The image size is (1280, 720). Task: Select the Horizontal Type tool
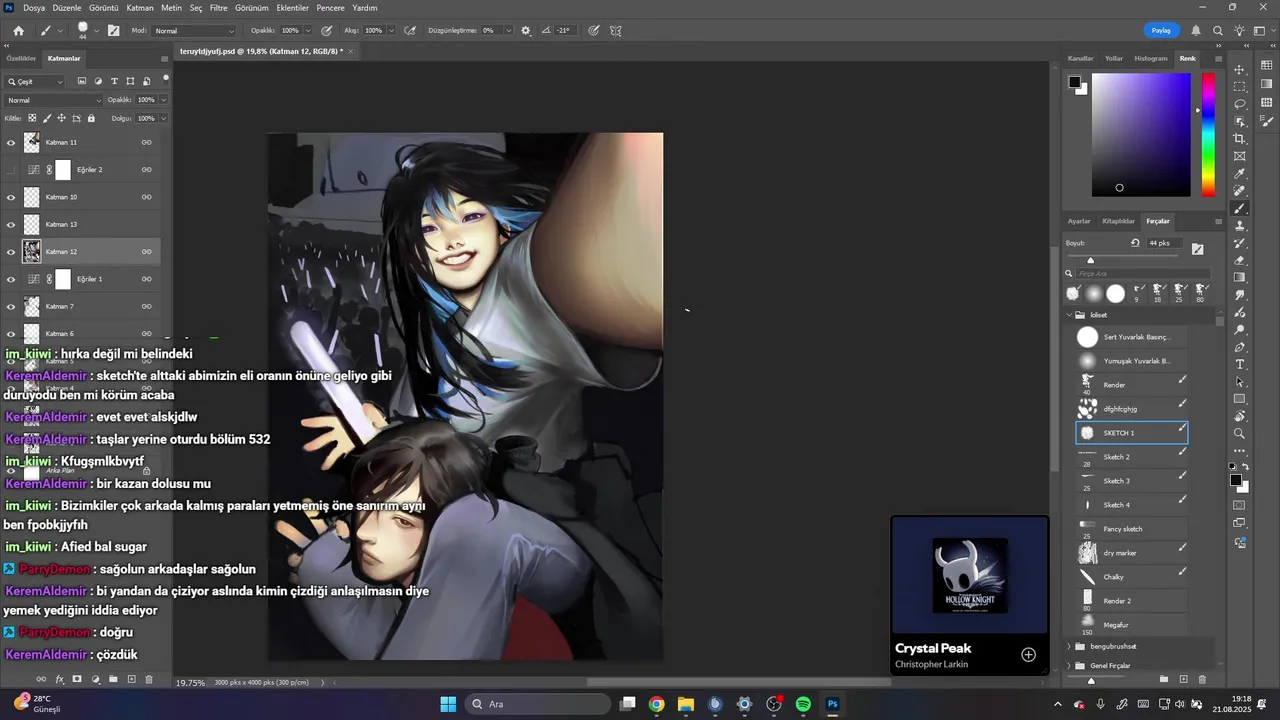(1240, 364)
